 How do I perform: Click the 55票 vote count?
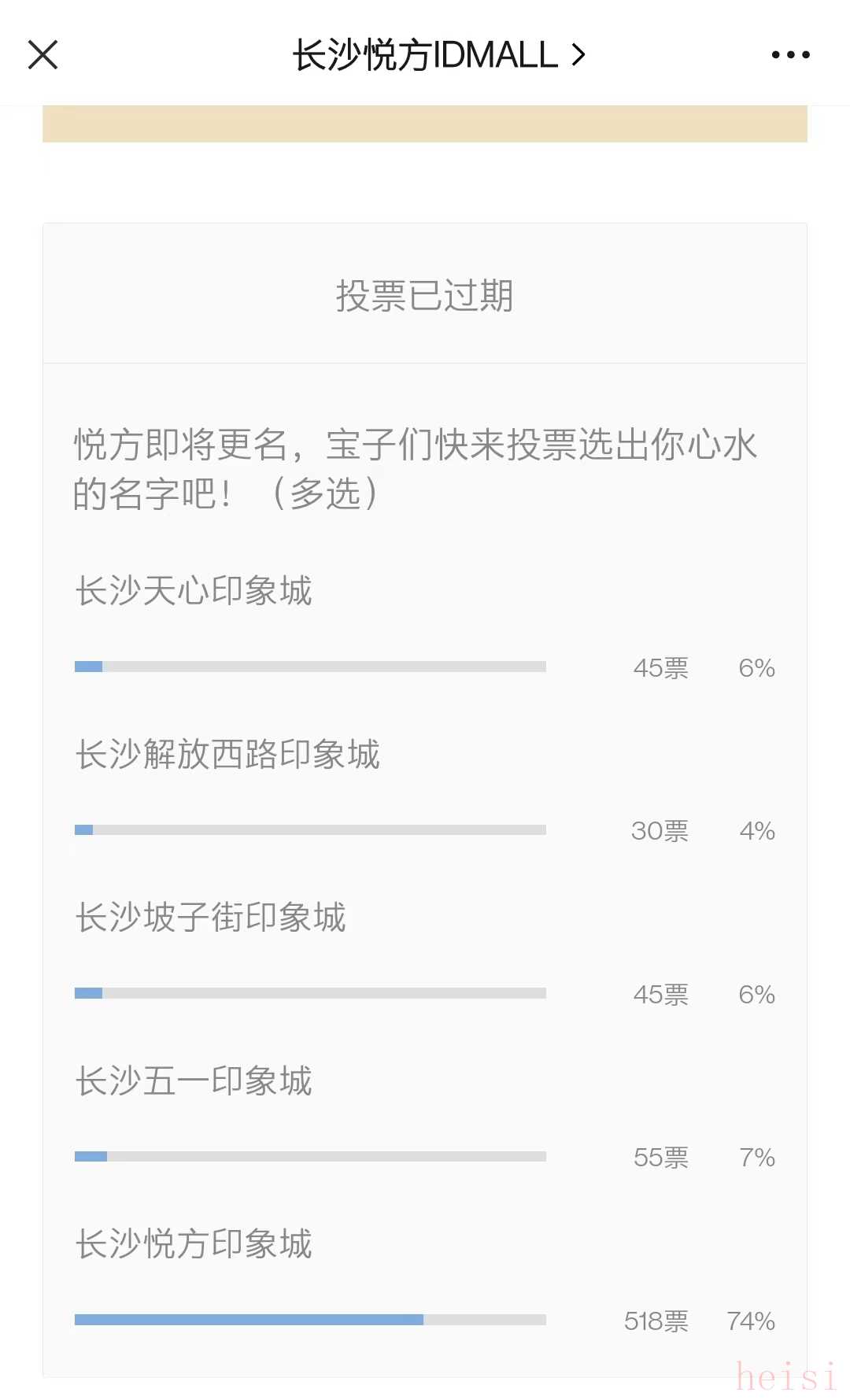[660, 1158]
